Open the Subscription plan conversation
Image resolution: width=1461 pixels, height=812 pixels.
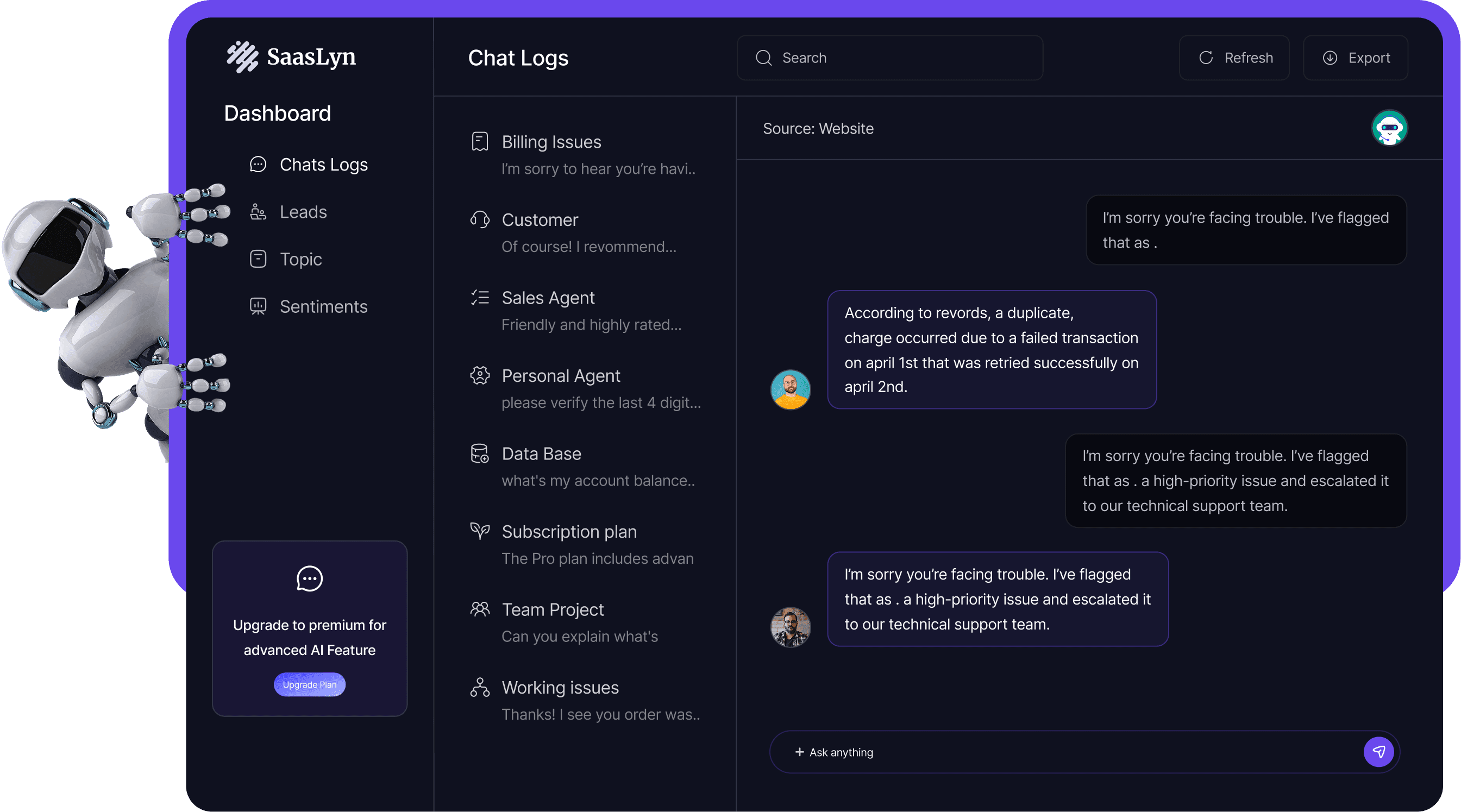pyautogui.click(x=585, y=544)
